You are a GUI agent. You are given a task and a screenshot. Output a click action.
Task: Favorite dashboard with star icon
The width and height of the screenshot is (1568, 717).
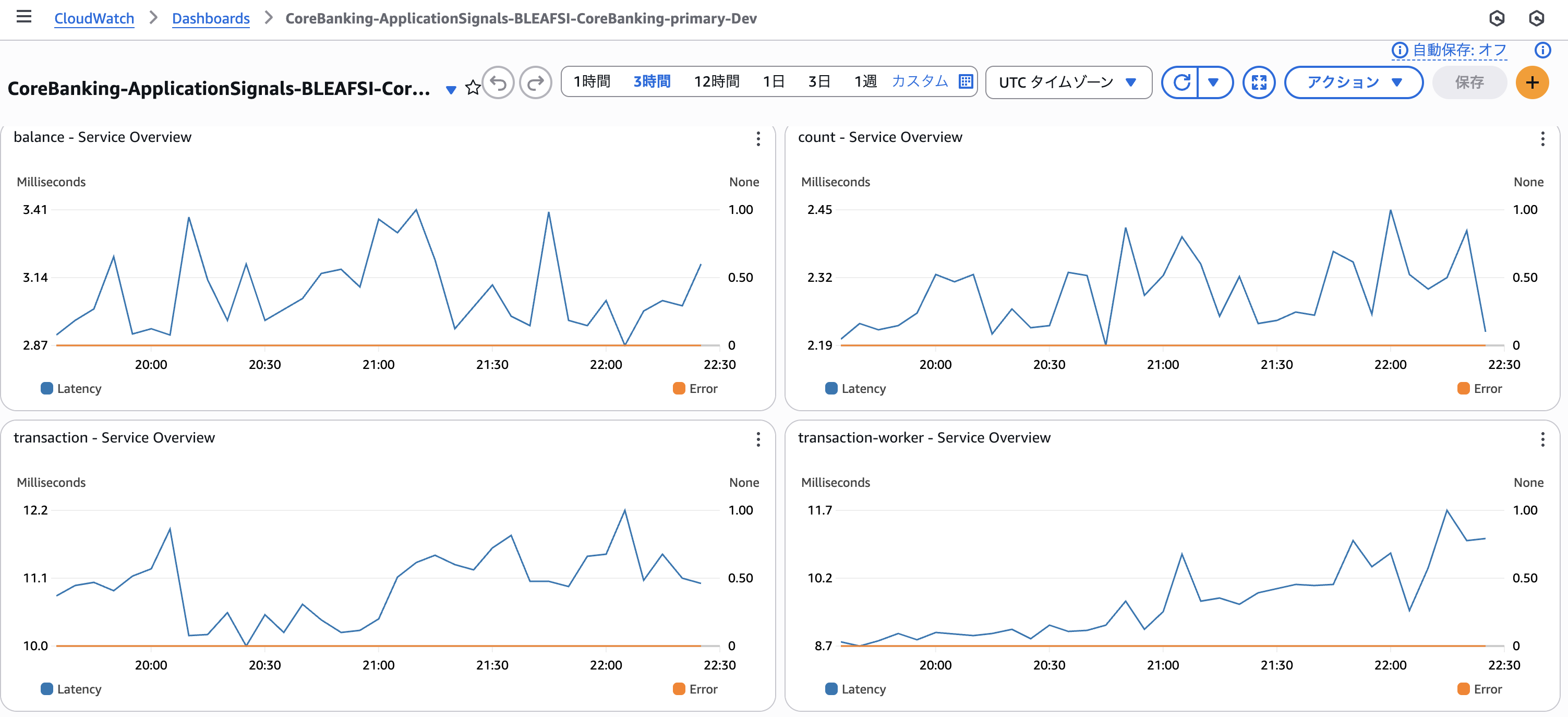pyautogui.click(x=473, y=88)
